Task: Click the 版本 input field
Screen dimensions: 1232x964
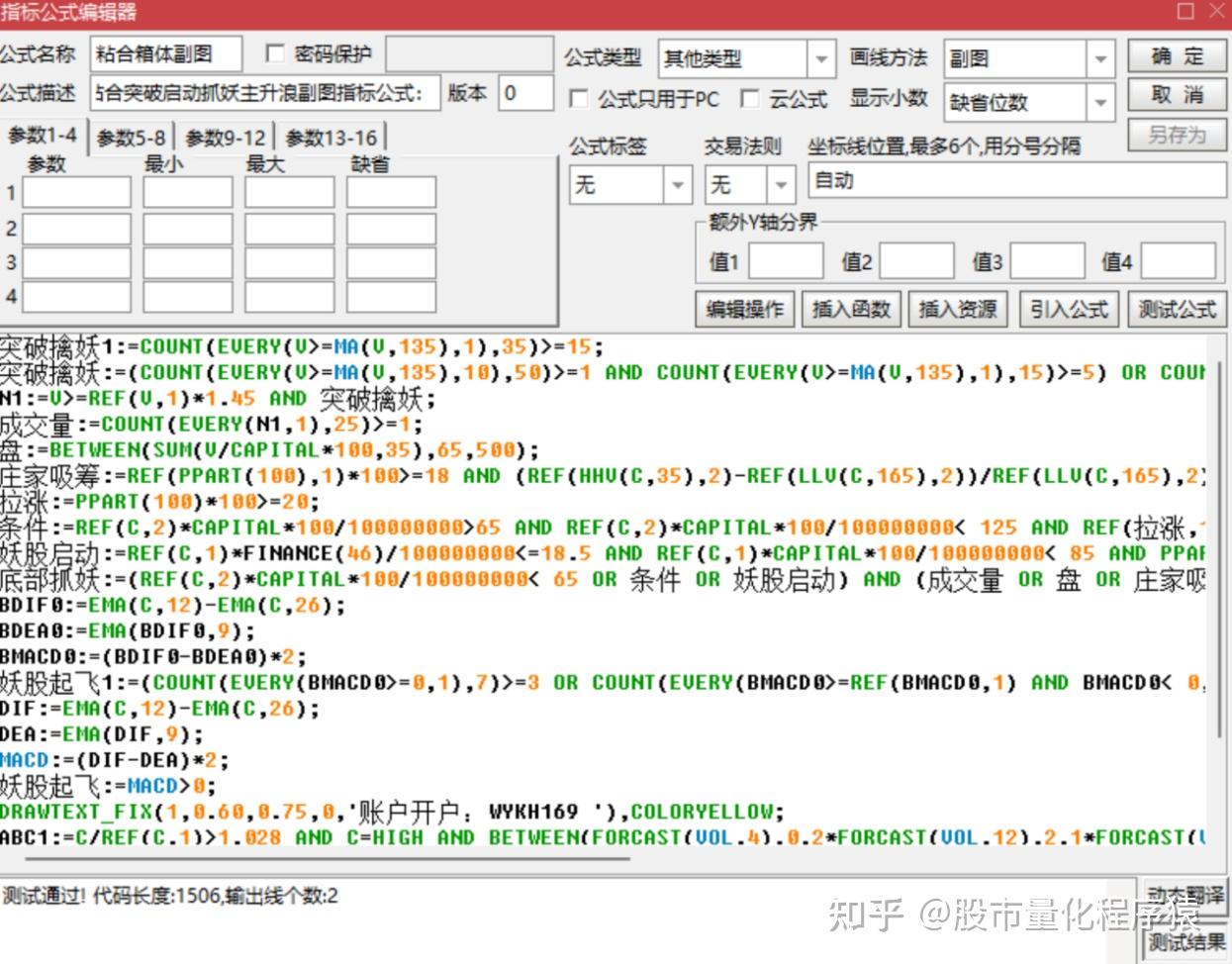Action: click(525, 94)
